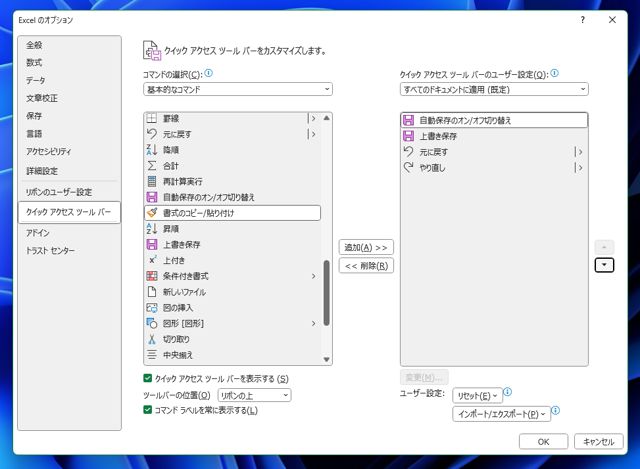
Task: Click the move down arrow button
Action: click(x=604, y=265)
